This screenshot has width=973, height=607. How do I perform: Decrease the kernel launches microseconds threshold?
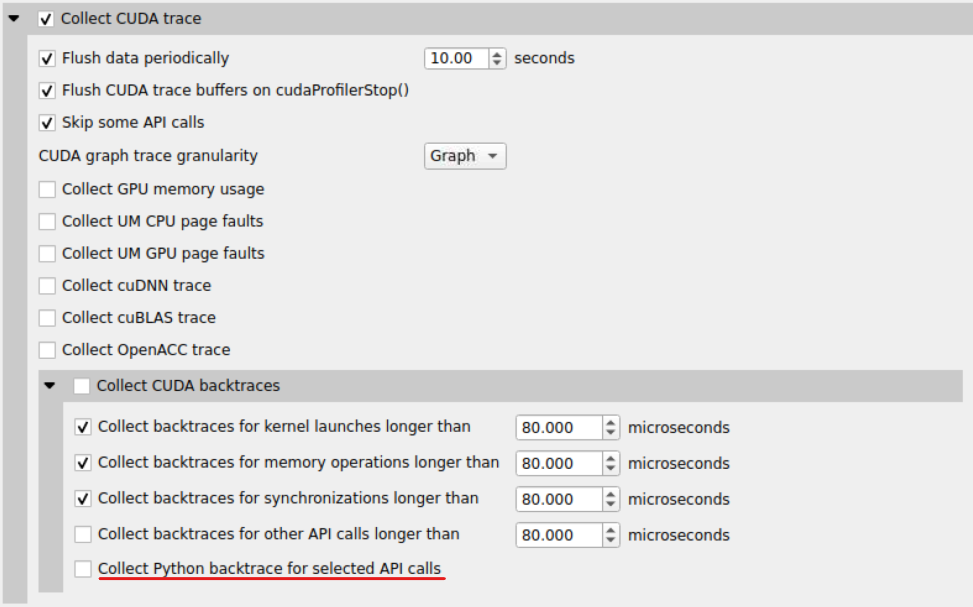tap(609, 431)
